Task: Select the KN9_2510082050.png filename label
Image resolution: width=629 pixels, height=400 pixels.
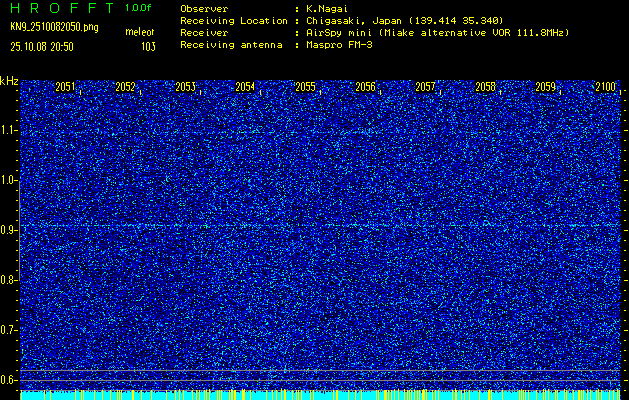Action: click(54, 26)
